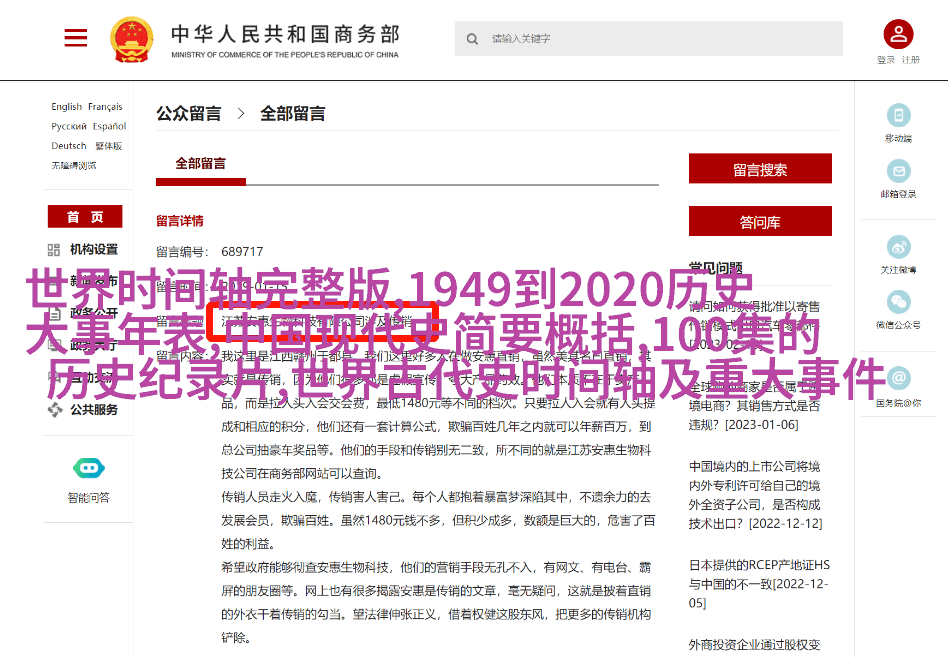Viewport: 948px width, 657px height.
Task: Click the keyword search input field
Action: click(660, 39)
